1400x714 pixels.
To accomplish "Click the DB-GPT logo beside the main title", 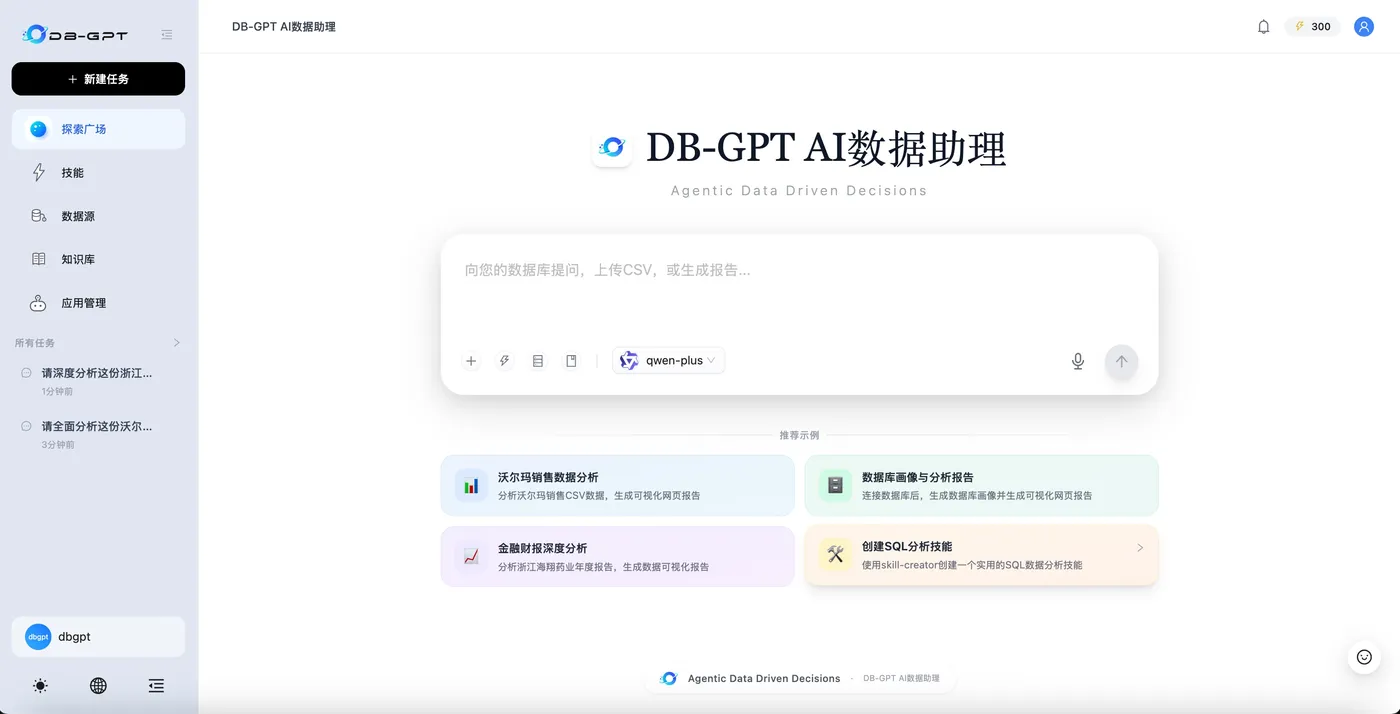I will click(612, 148).
